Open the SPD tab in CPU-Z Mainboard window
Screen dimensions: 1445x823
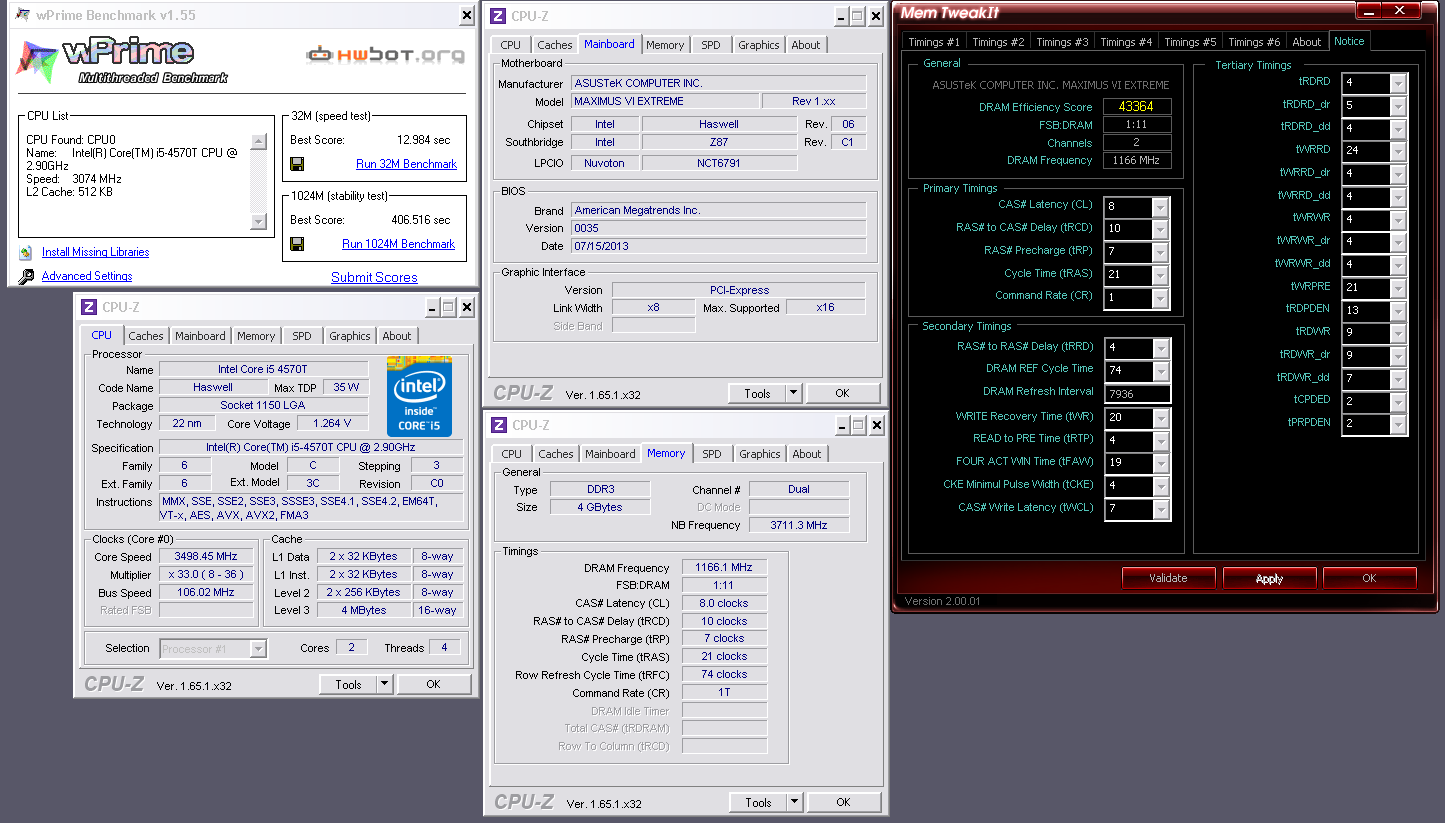click(710, 45)
